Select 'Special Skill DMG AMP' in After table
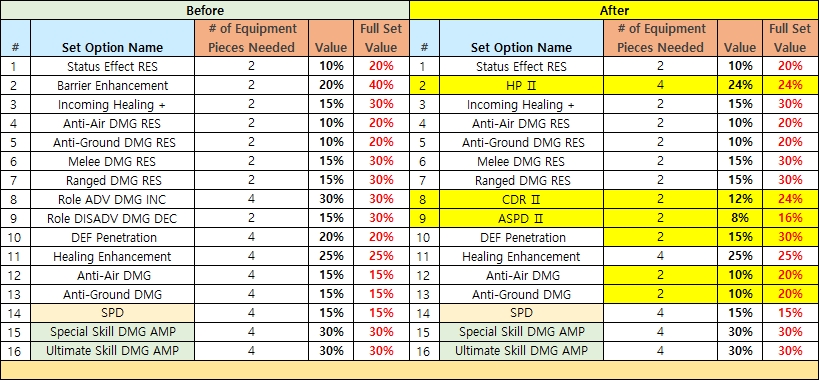819x380 pixels. click(x=521, y=332)
